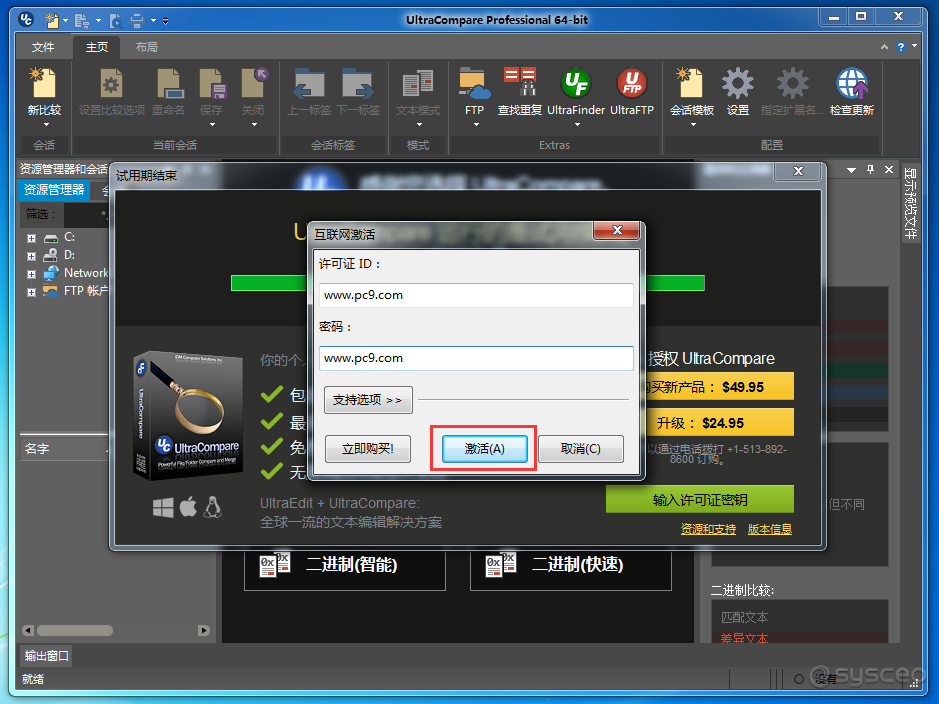Click the Close session (关闭) icon

[253, 84]
